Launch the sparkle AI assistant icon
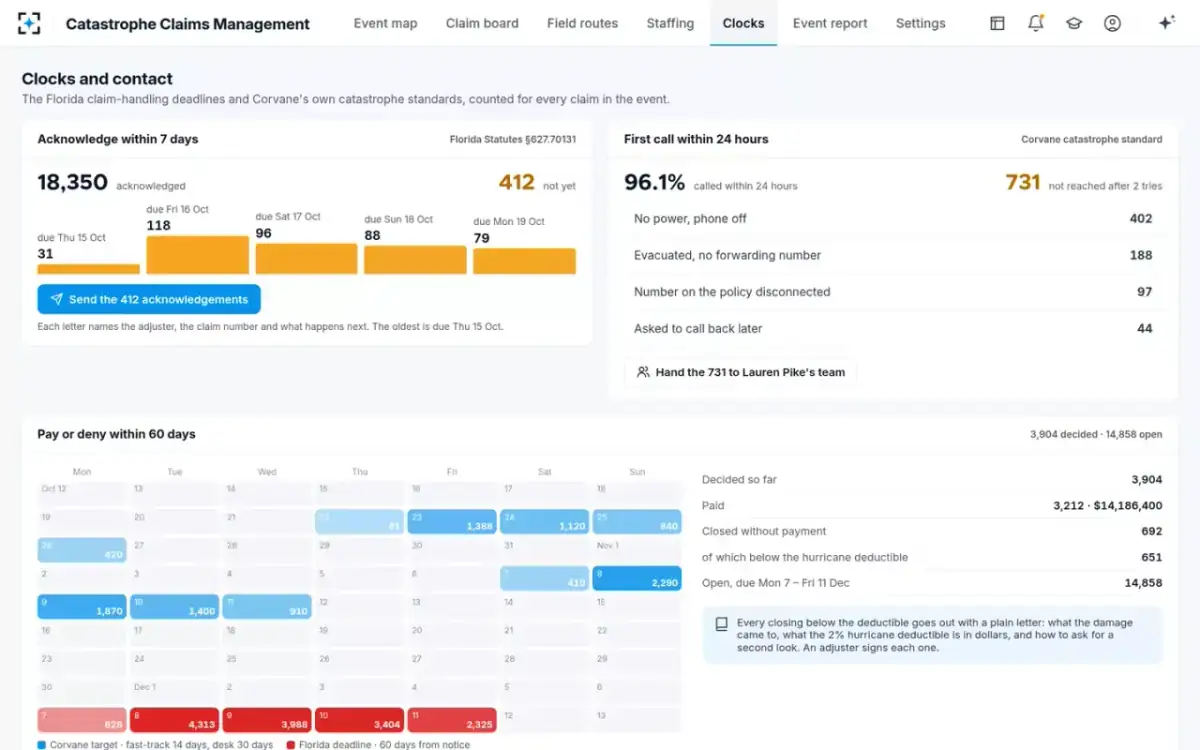The height and width of the screenshot is (750, 1200). tap(1166, 23)
